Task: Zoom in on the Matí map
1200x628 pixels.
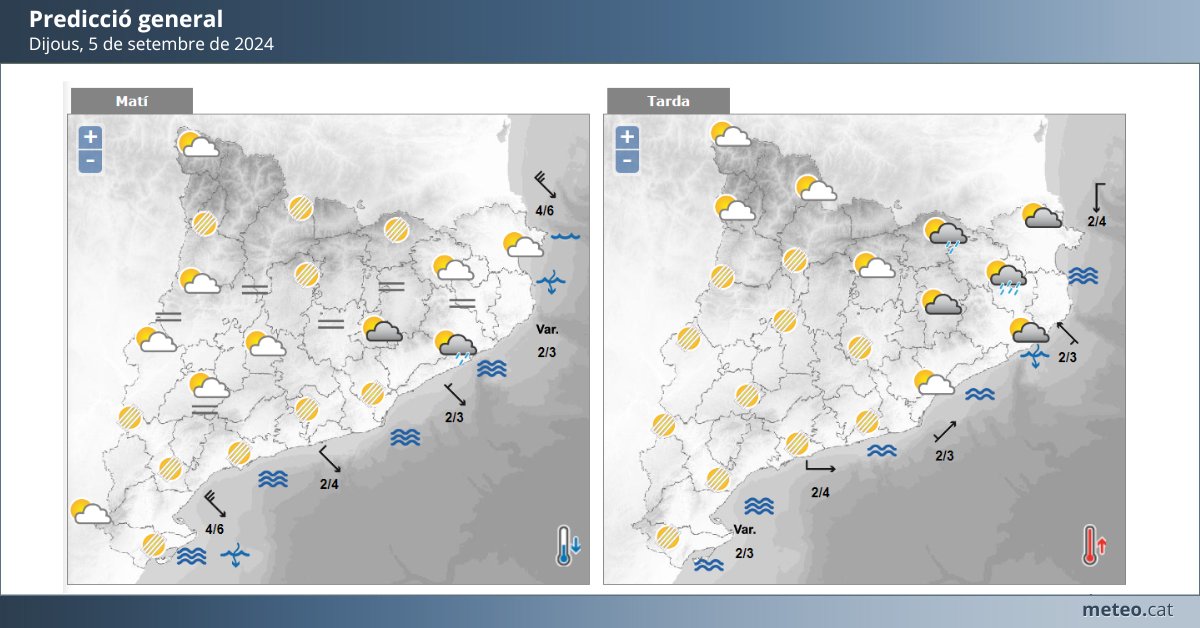Action: coord(90,137)
